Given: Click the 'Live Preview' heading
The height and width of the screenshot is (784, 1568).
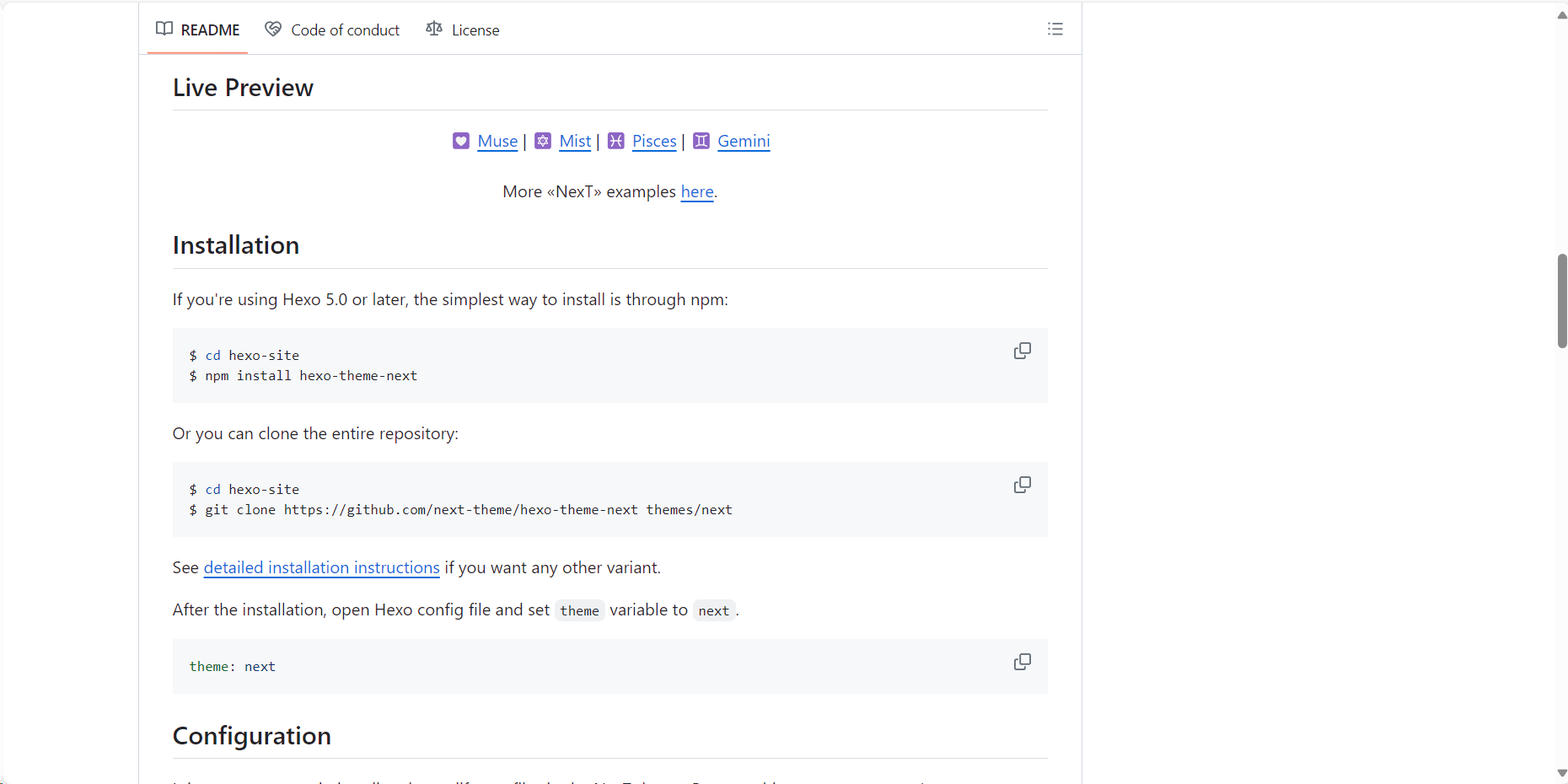Looking at the screenshot, I should point(243,88).
